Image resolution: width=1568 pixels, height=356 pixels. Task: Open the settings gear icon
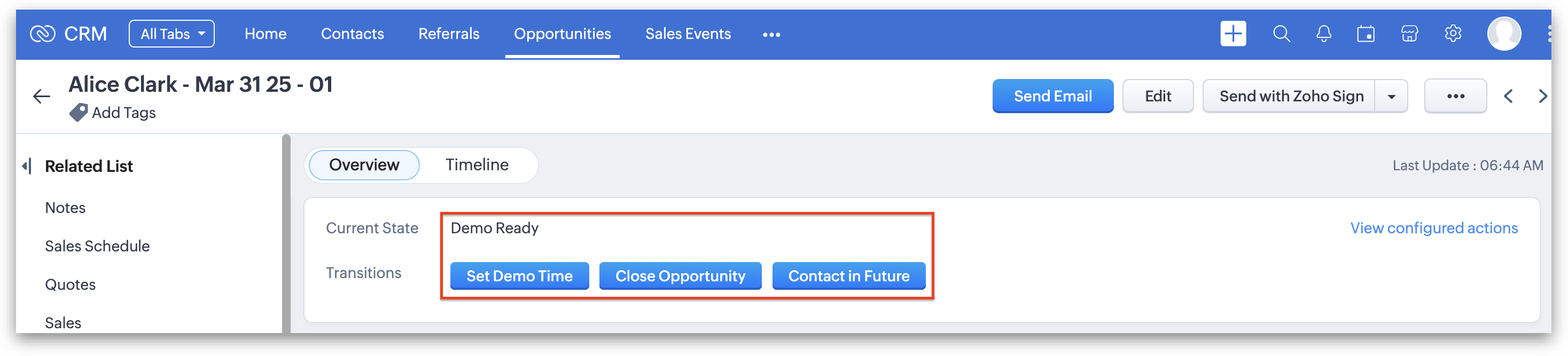(x=1453, y=34)
